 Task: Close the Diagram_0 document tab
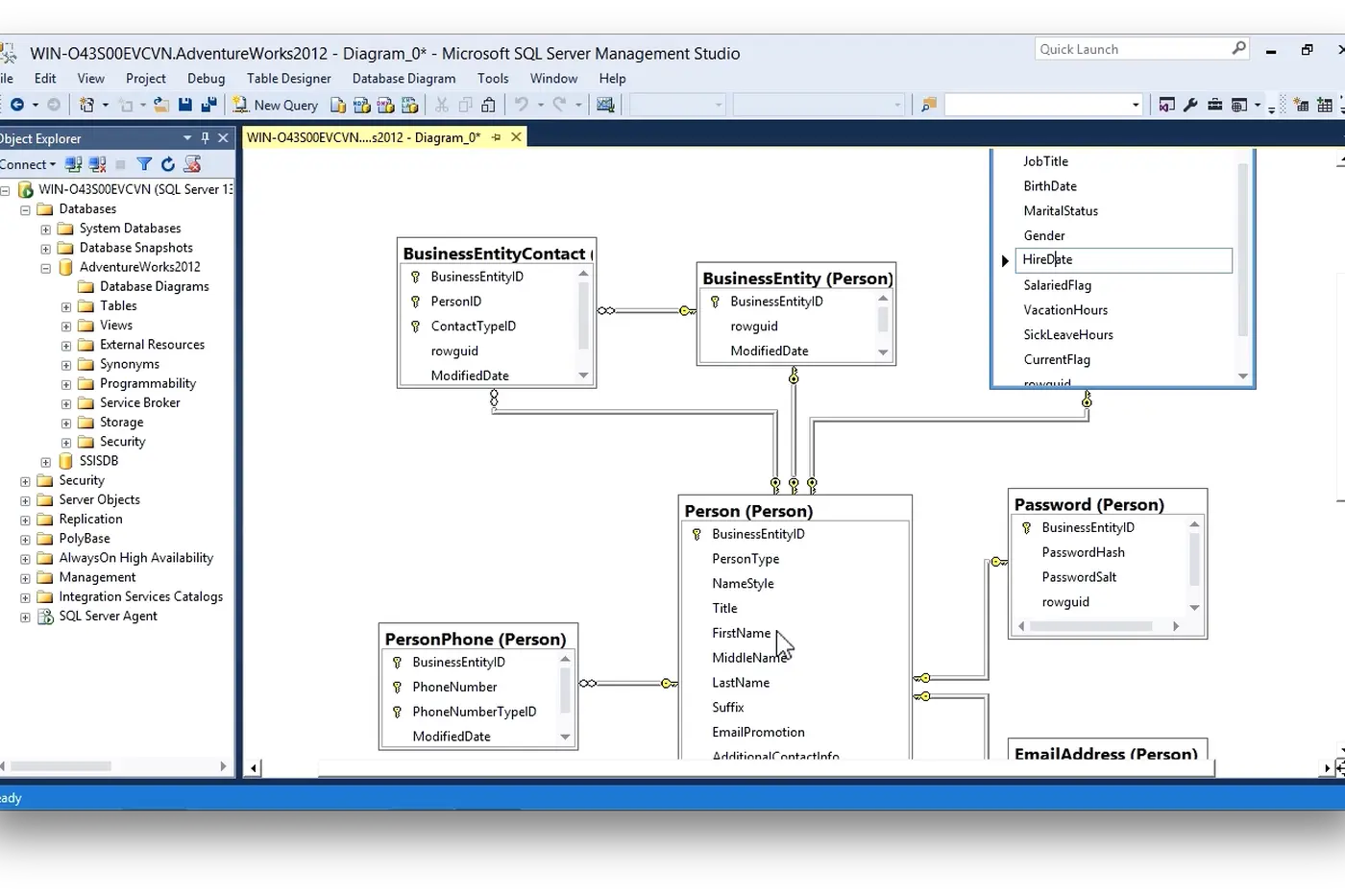click(x=516, y=137)
